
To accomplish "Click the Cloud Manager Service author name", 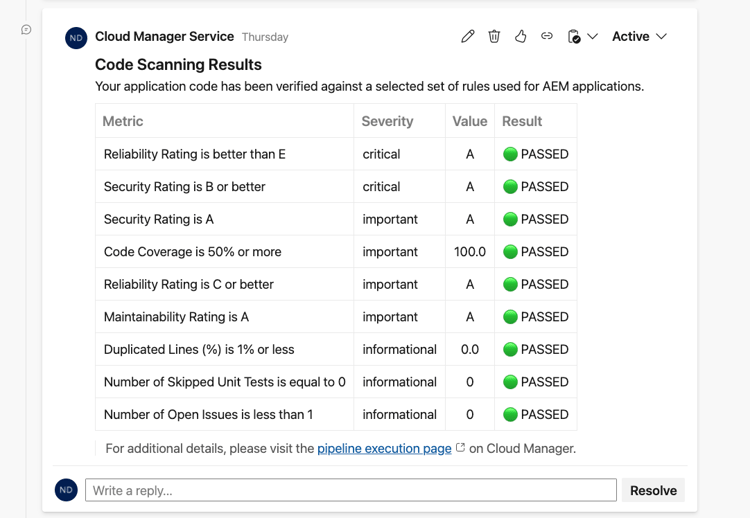I will 164,37.
